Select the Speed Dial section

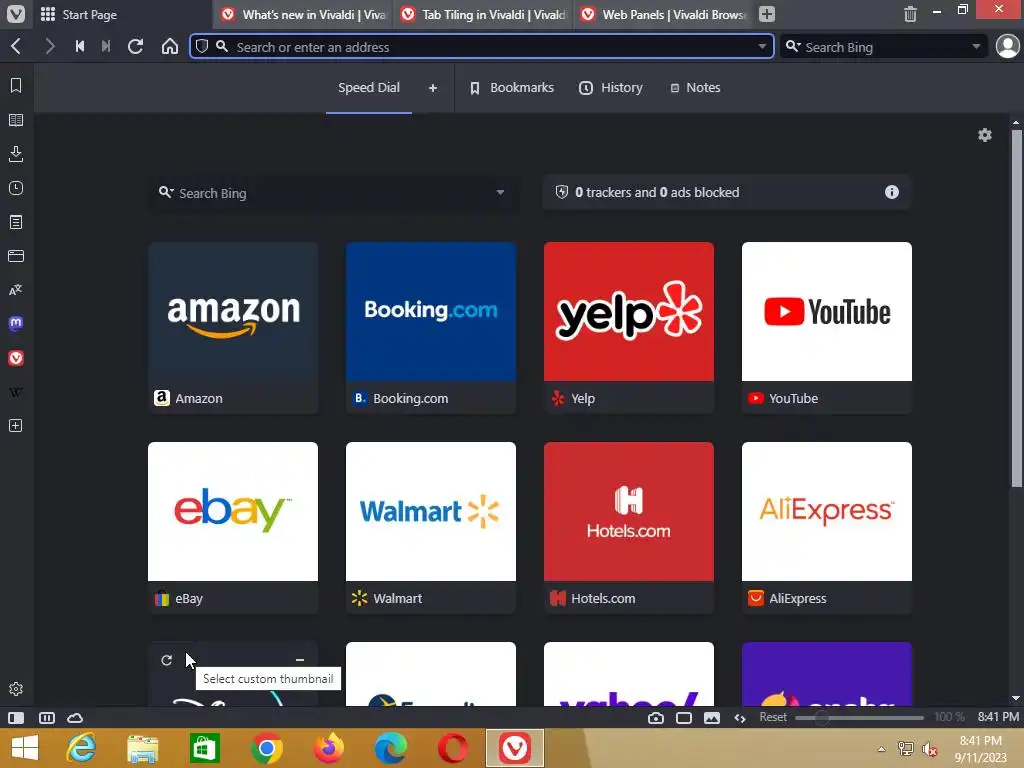click(x=368, y=88)
